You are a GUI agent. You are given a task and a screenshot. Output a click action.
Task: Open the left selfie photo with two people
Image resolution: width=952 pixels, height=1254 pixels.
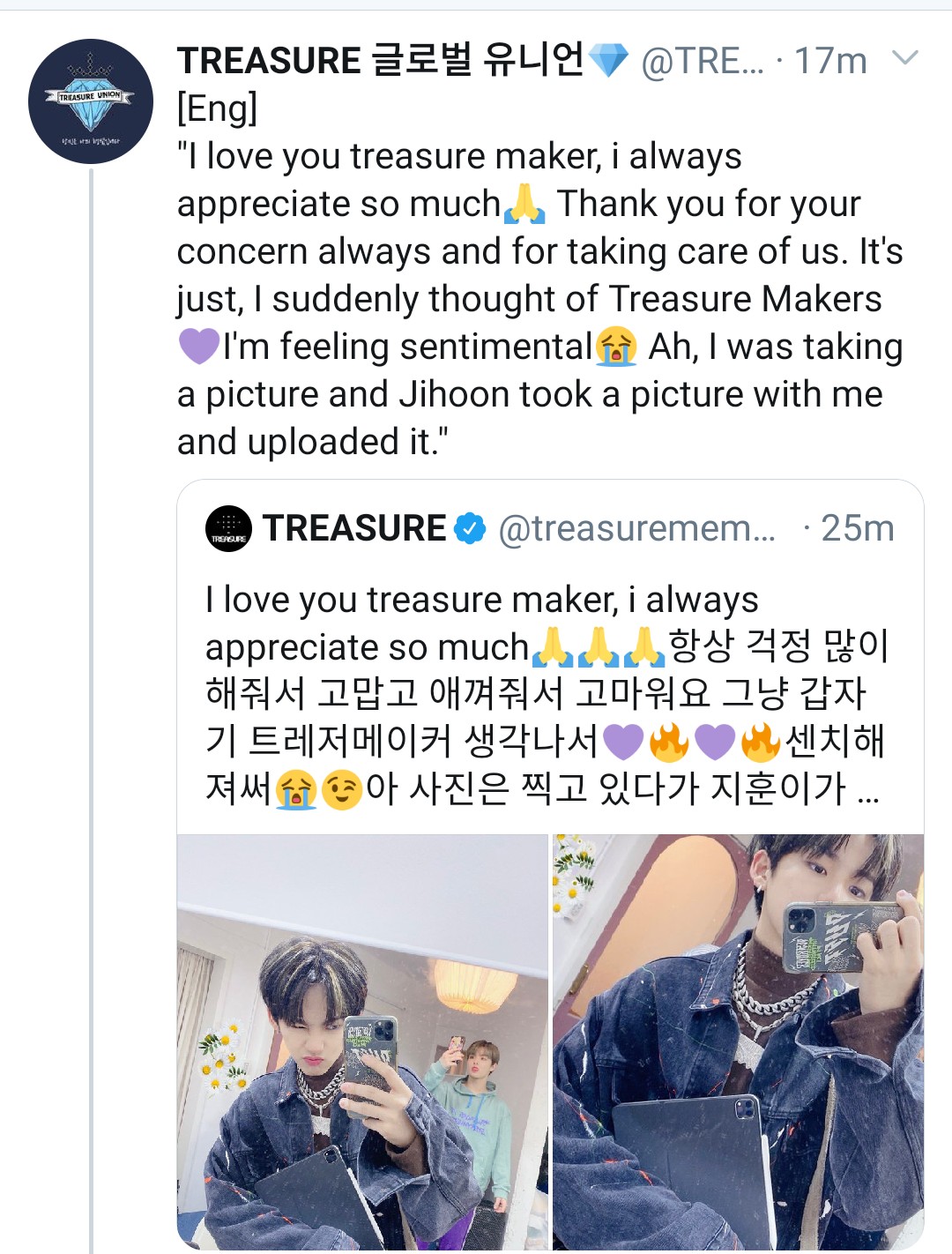point(362,1041)
